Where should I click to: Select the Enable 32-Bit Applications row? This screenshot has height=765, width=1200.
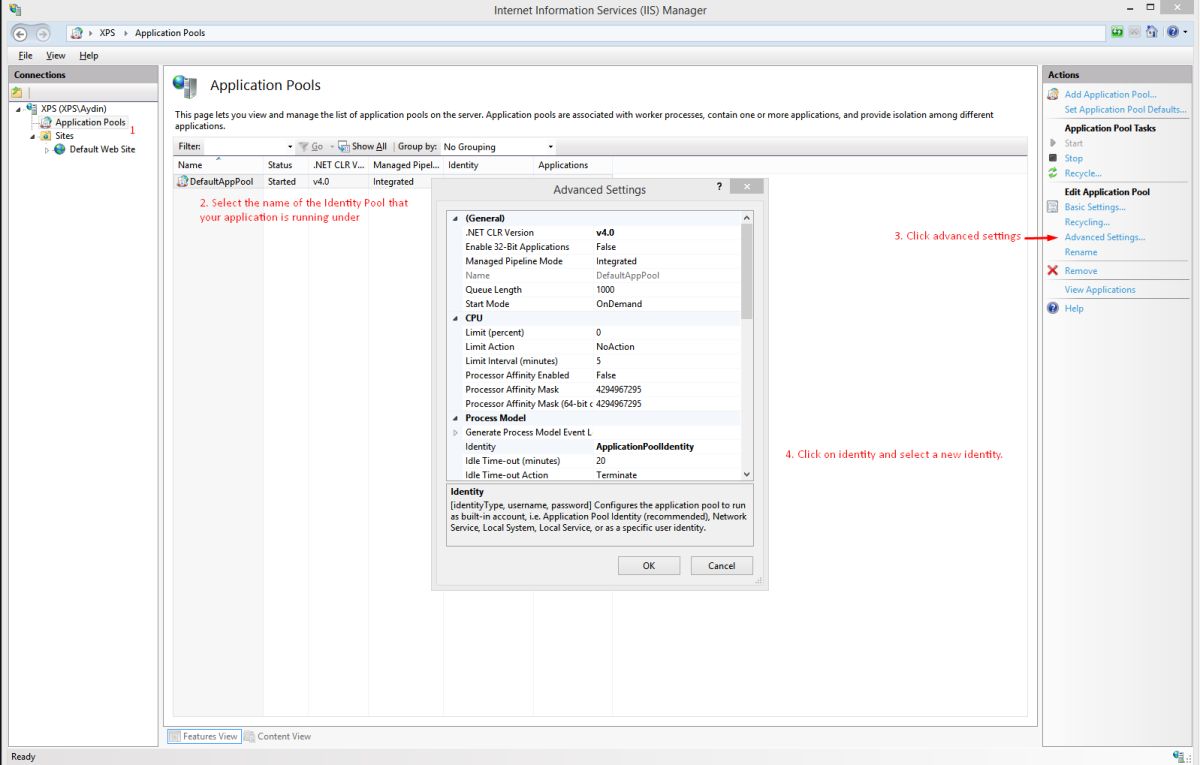pyautogui.click(x=596, y=246)
